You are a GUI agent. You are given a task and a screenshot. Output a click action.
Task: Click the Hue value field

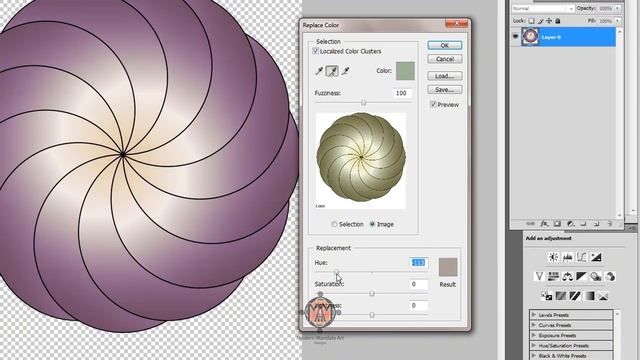pos(418,262)
